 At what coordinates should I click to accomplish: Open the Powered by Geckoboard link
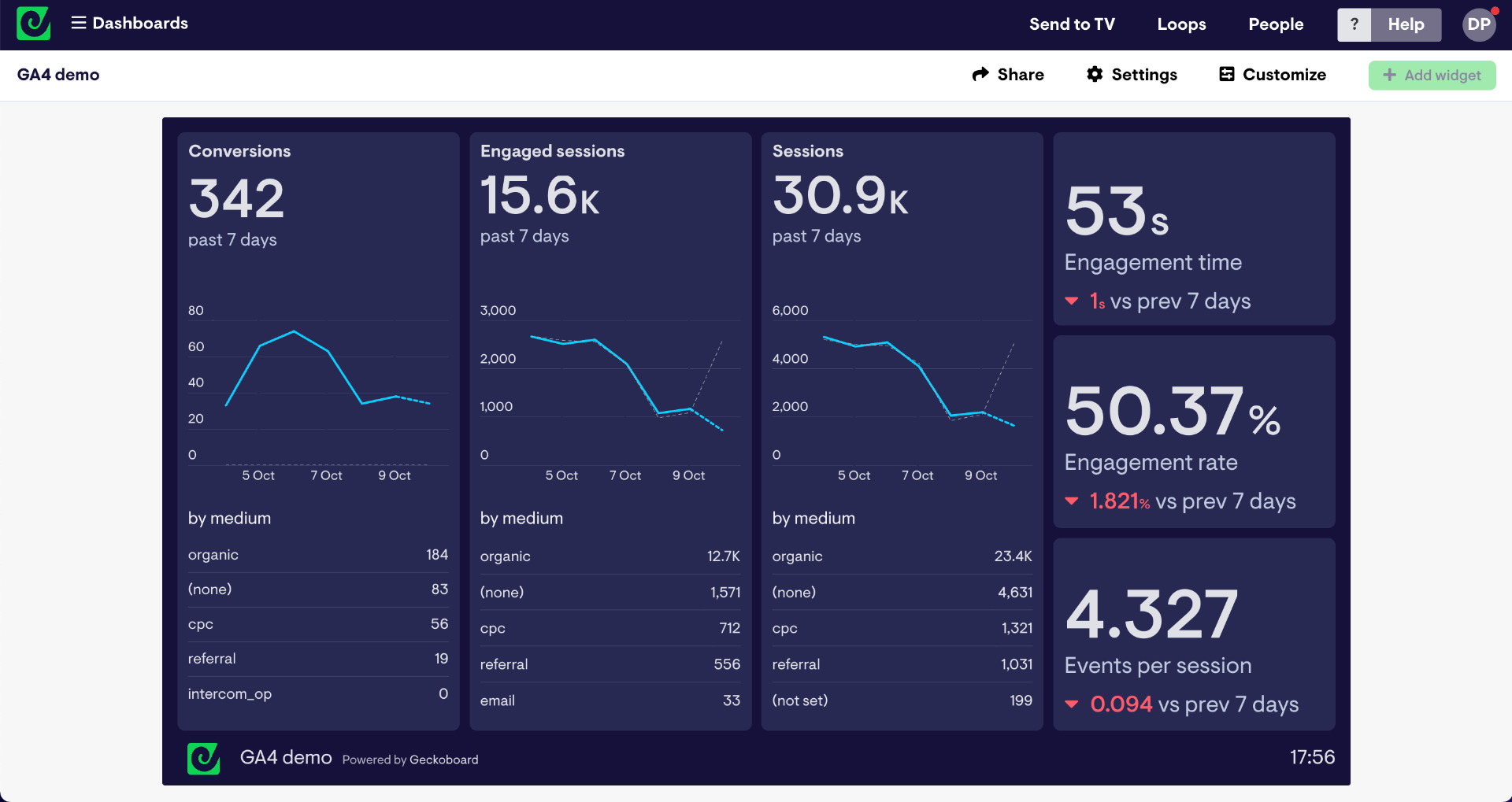click(409, 759)
